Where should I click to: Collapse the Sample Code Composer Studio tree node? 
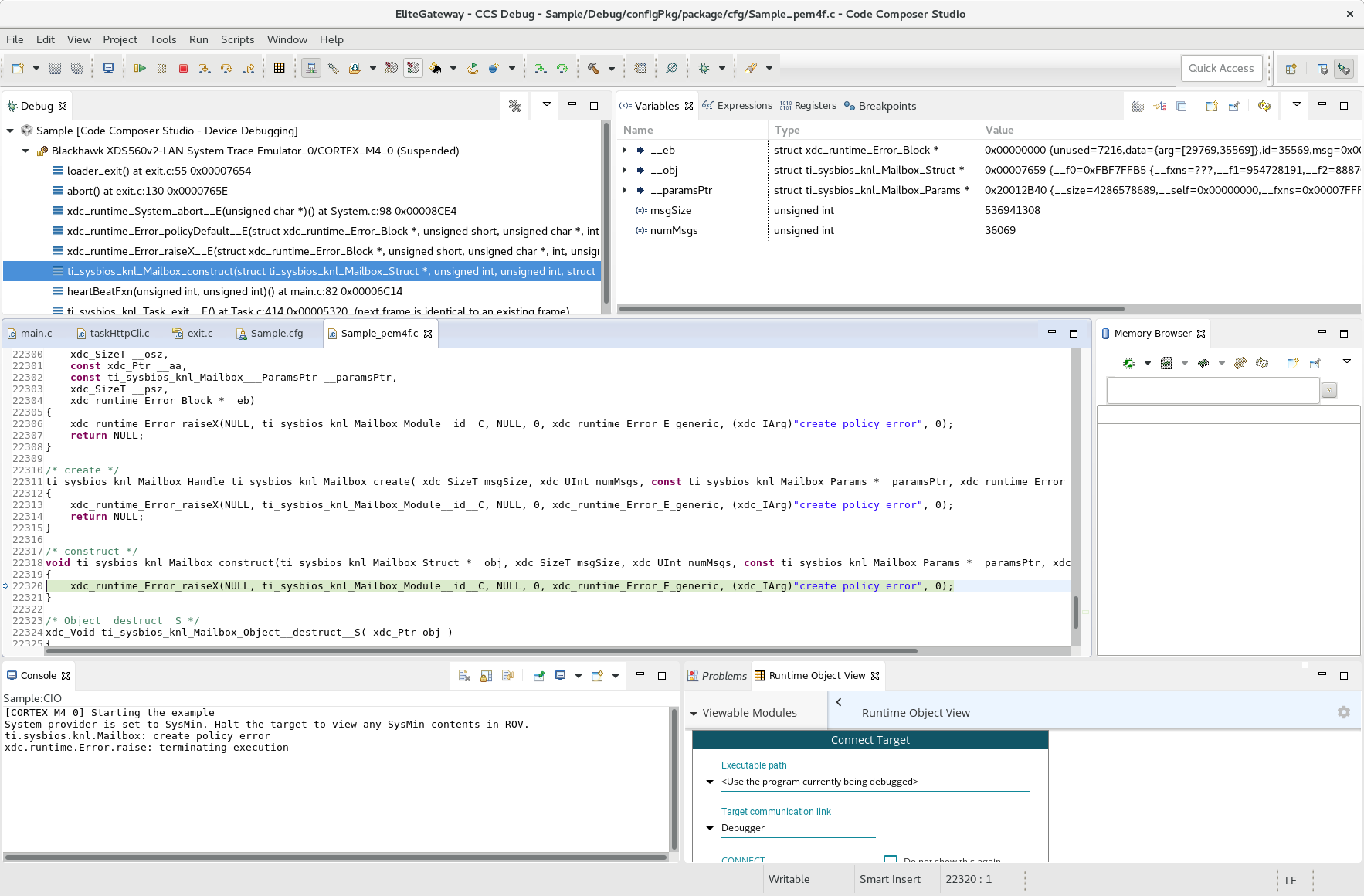click(x=11, y=131)
